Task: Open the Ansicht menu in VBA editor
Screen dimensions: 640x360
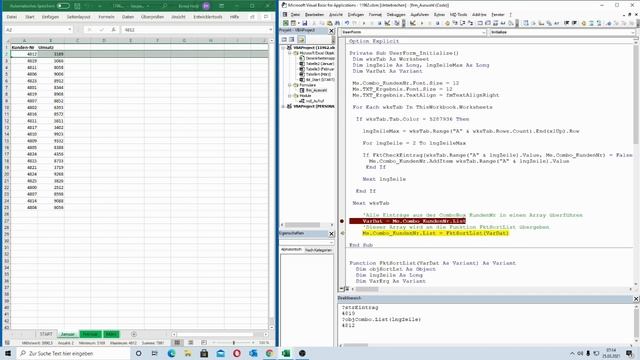Action: pyautogui.click(x=336, y=15)
